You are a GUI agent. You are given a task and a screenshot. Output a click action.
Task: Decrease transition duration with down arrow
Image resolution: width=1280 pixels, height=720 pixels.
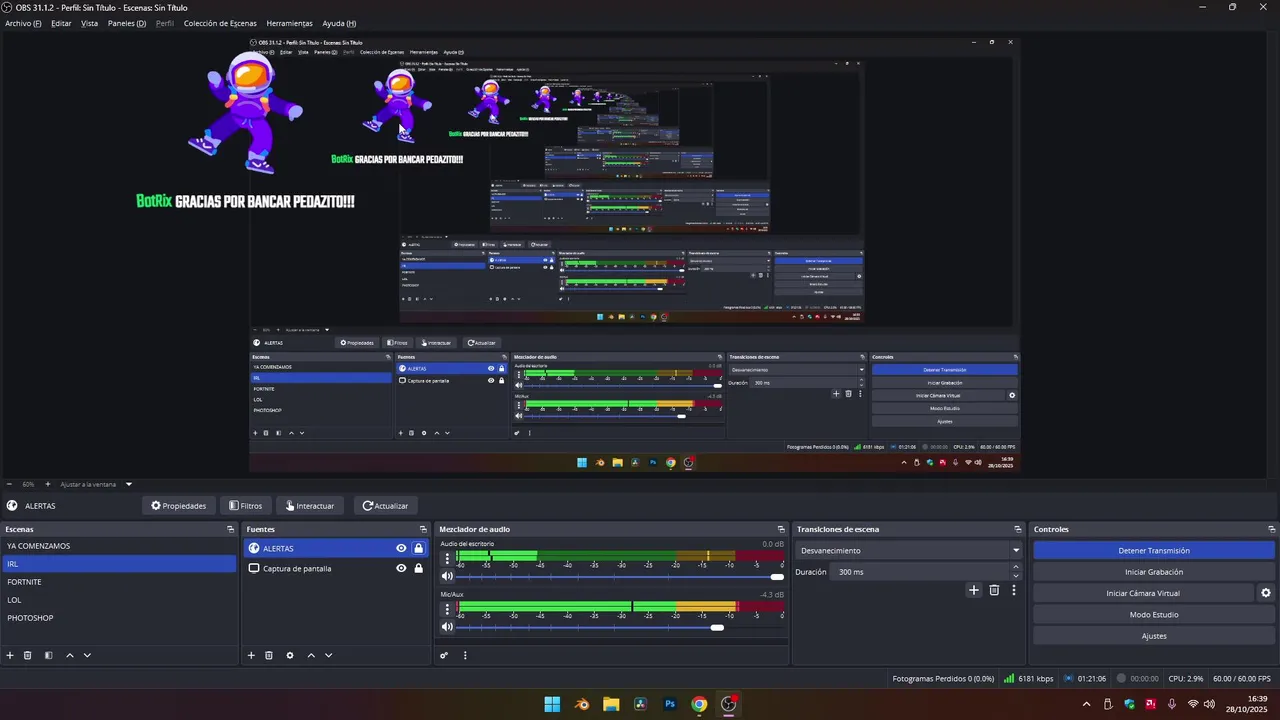pyautogui.click(x=1016, y=576)
